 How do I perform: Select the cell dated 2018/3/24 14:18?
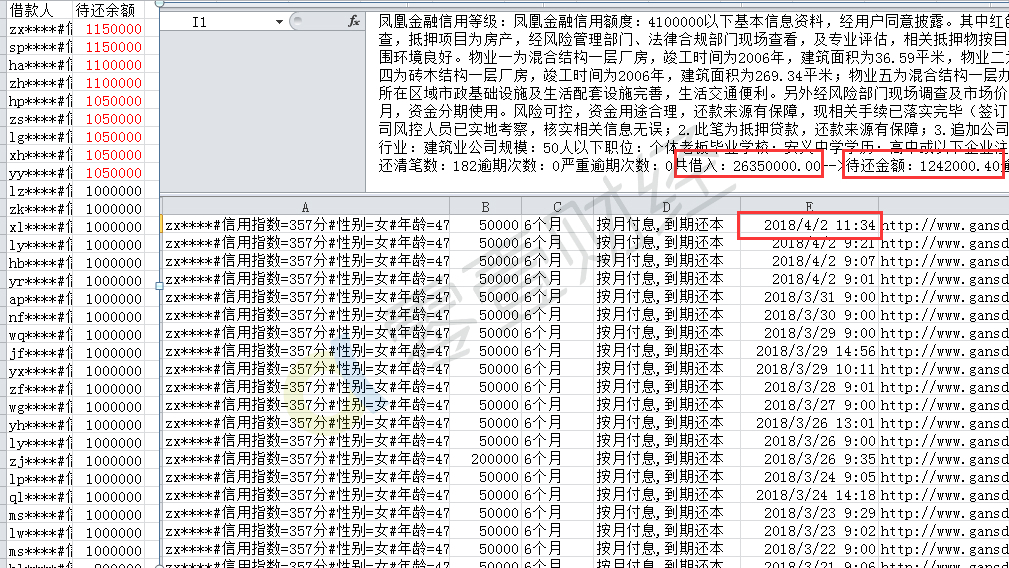[x=810, y=495]
